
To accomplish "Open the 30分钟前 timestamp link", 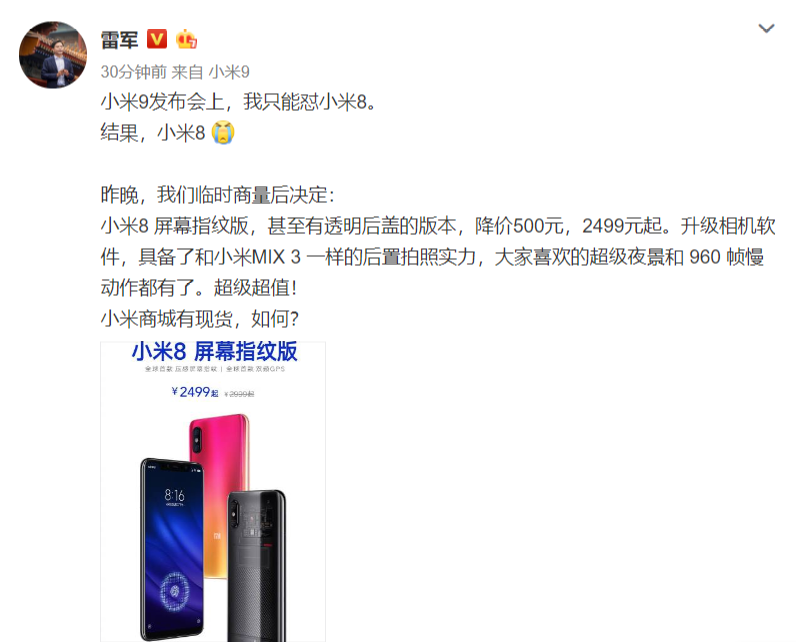I will 134,72.
